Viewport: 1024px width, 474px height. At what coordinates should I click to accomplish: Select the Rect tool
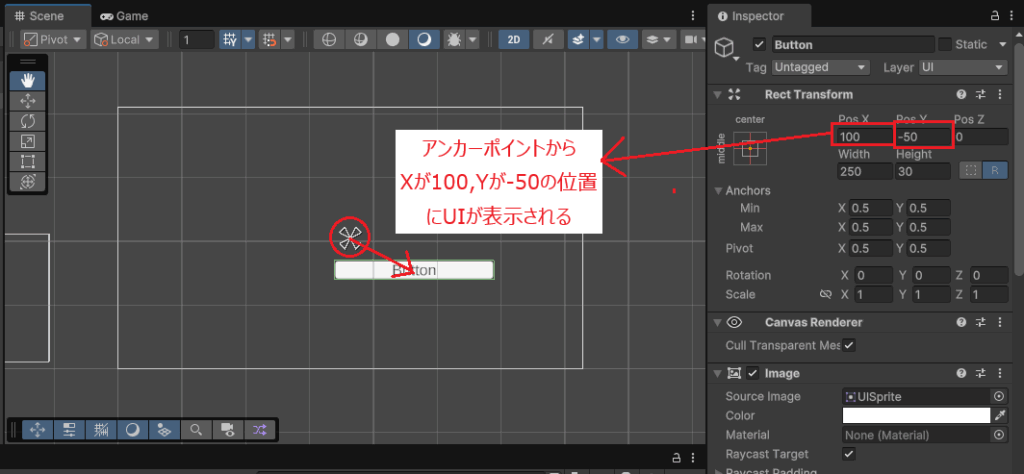tap(27, 161)
